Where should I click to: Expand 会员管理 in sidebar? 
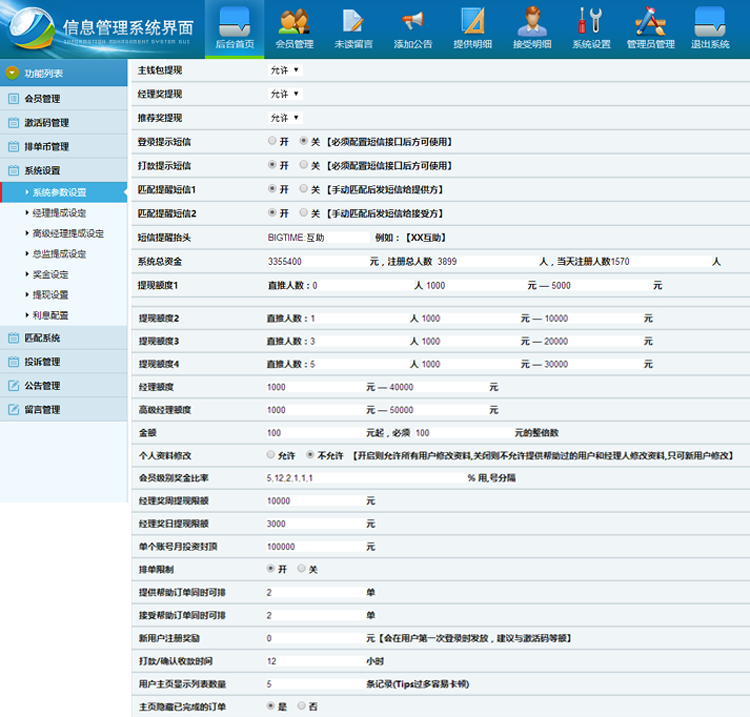pyautogui.click(x=64, y=99)
